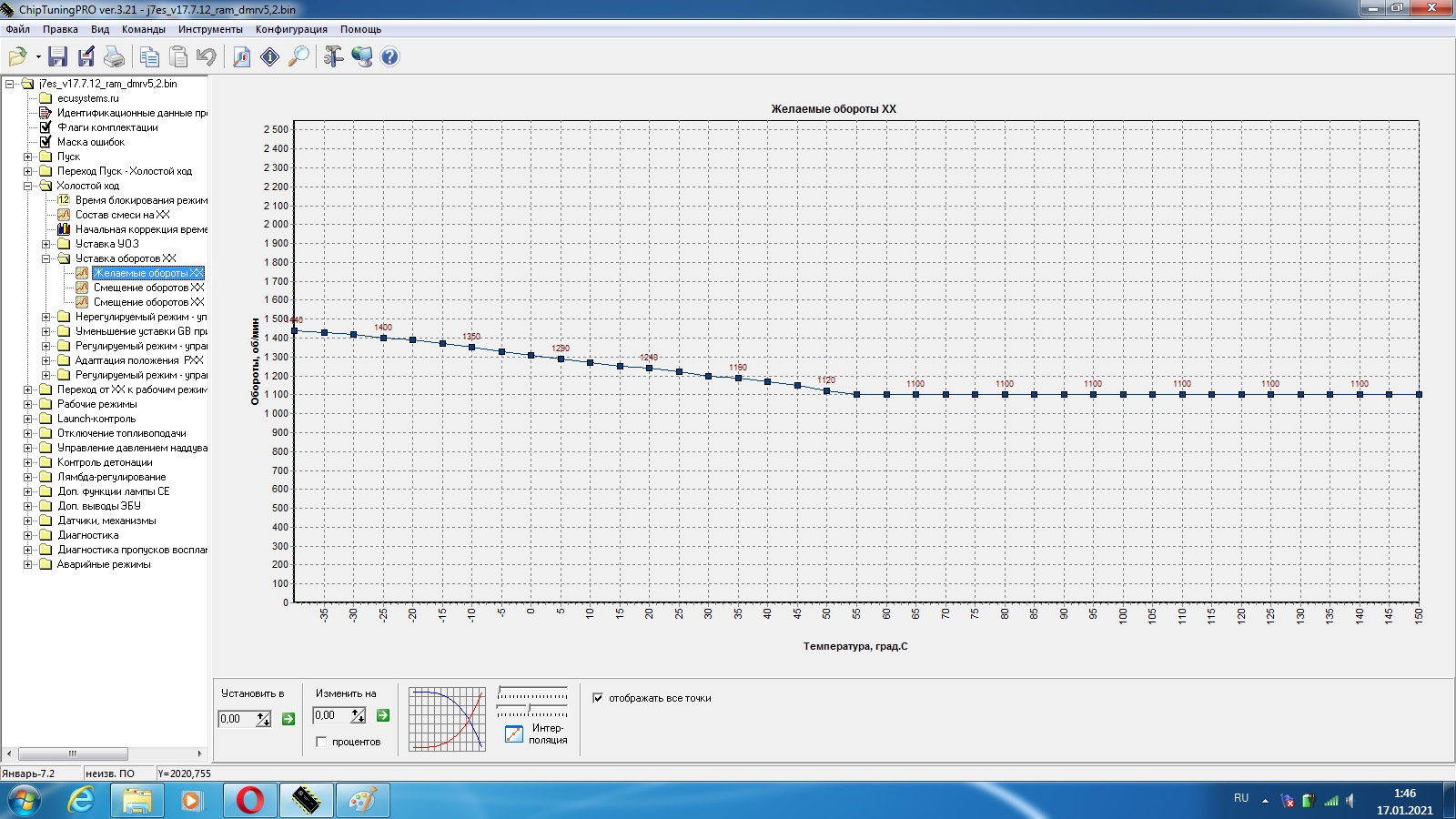Screen dimensions: 1456x819
Task: Open Windows Explorer folder on taskbar
Action: [x=136, y=801]
